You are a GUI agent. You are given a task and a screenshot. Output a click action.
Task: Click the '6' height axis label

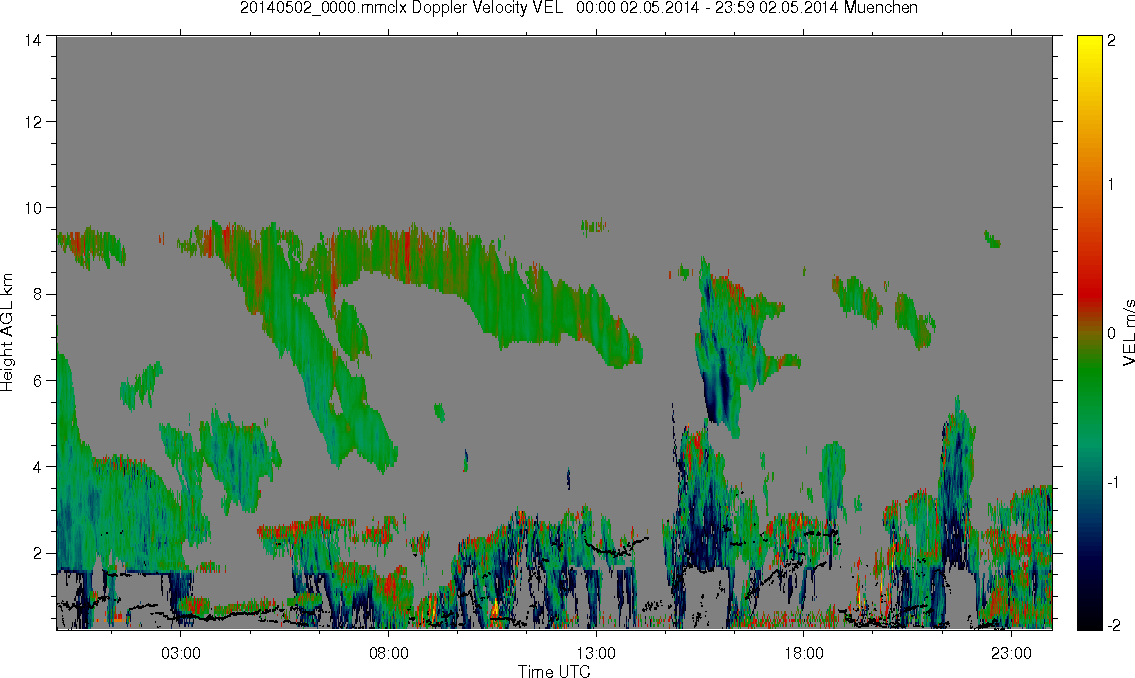[36, 381]
